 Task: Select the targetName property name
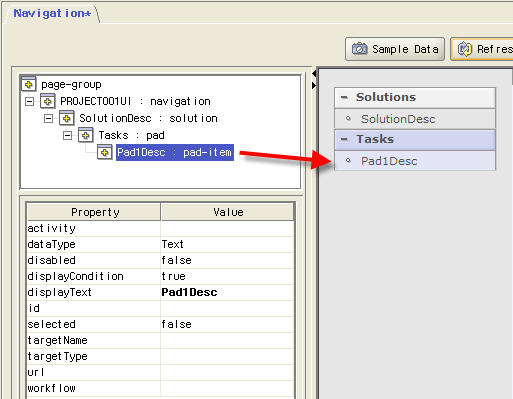(94, 340)
